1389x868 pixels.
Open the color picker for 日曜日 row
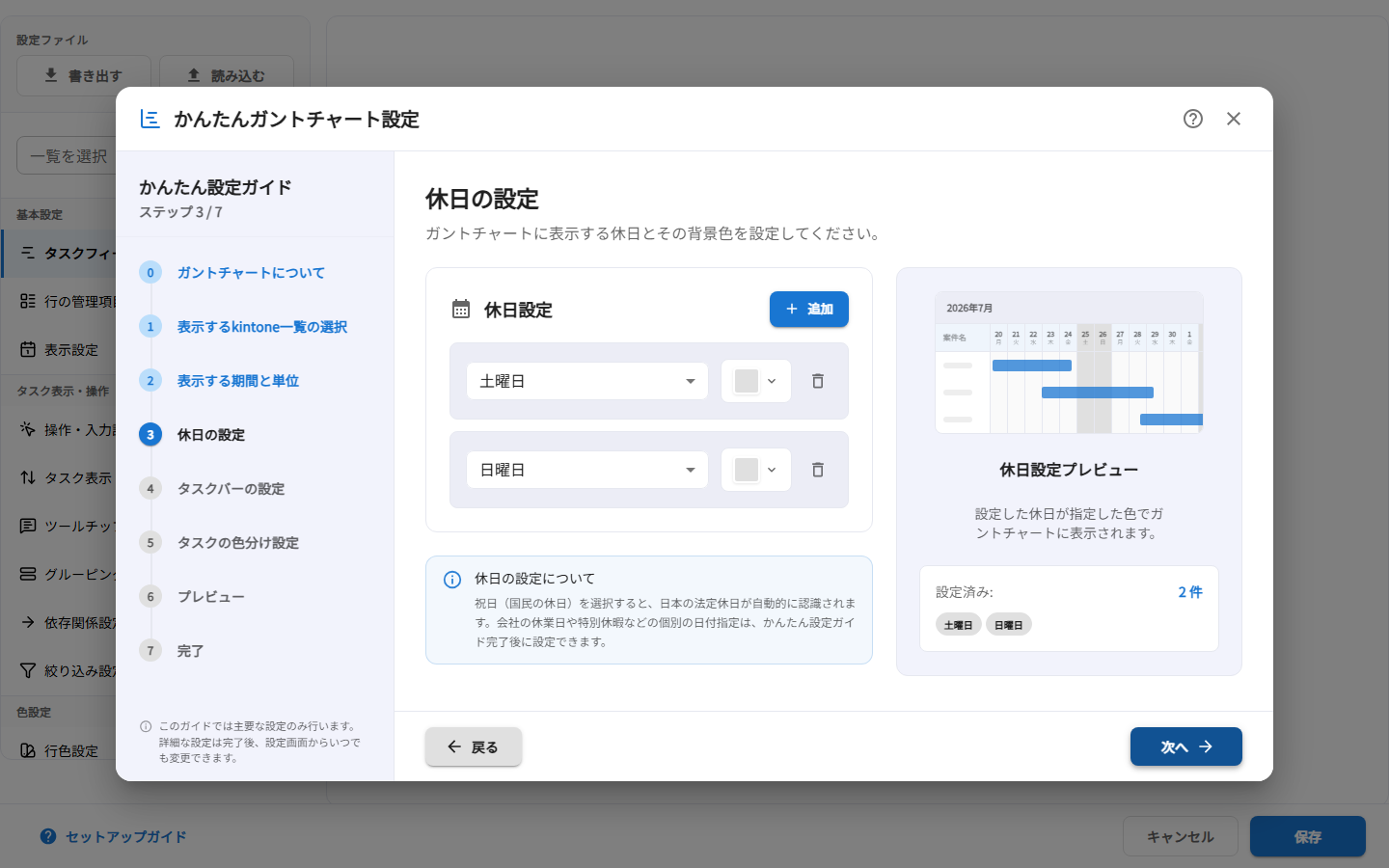tap(756, 470)
